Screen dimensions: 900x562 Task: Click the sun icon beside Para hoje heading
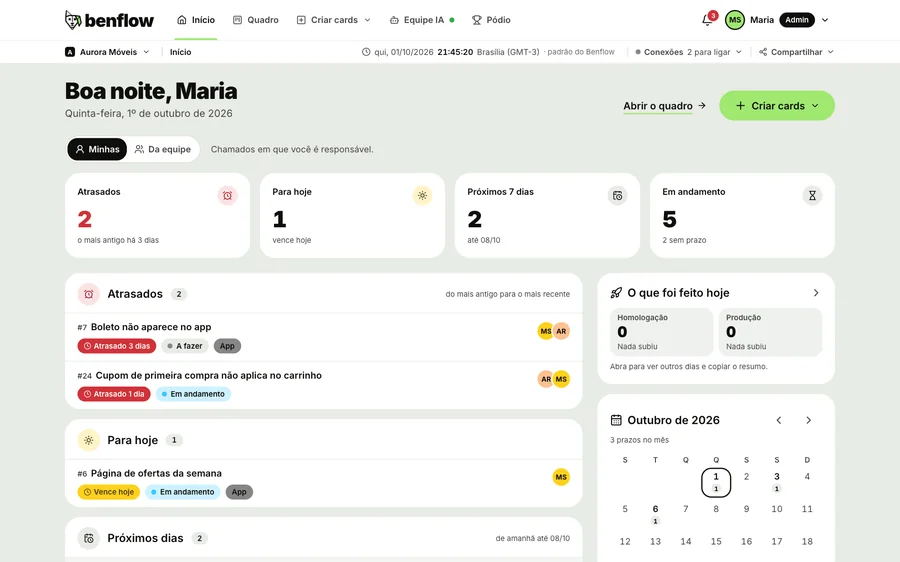point(89,440)
